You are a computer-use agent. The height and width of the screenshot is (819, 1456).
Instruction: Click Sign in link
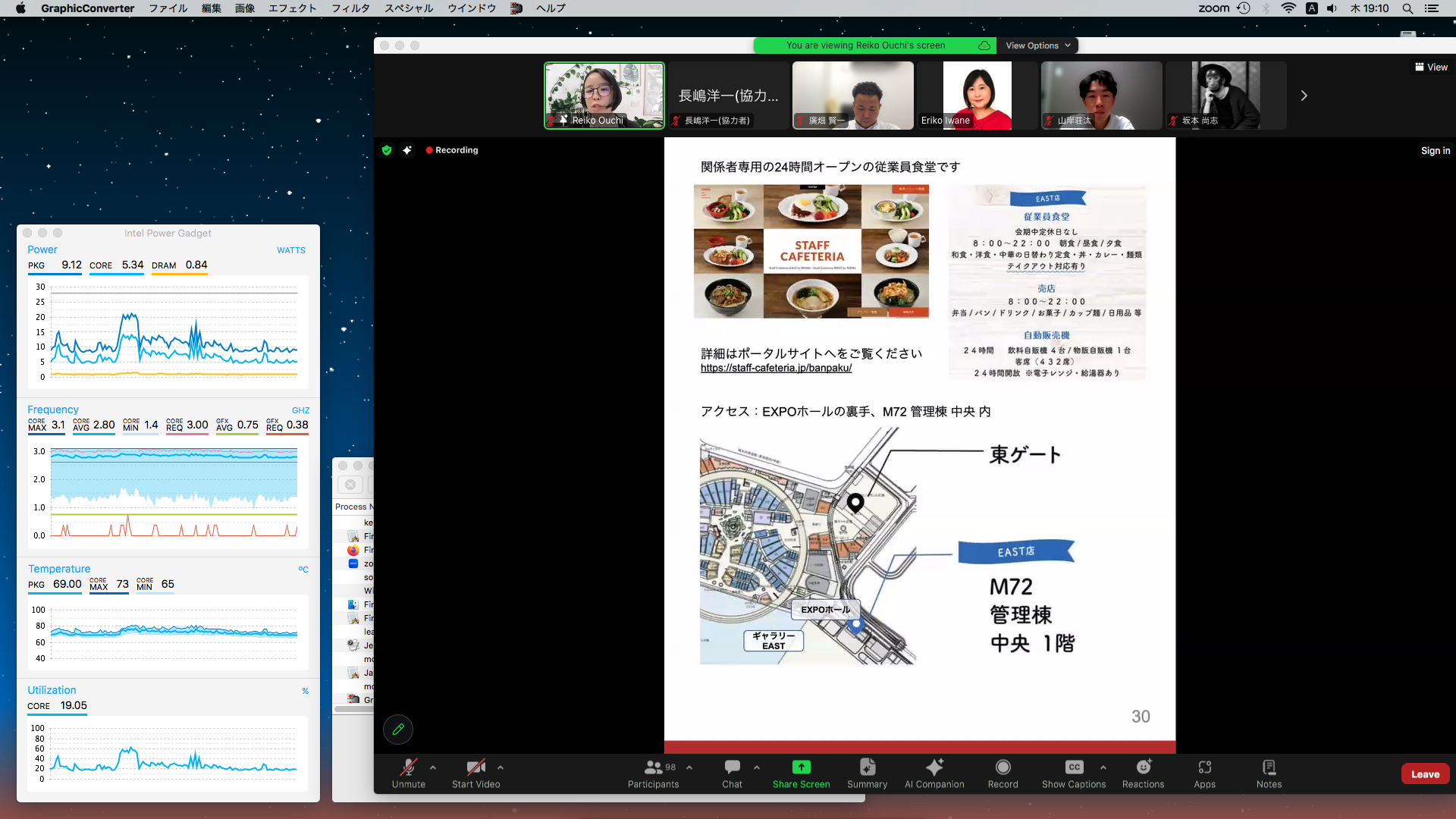click(1435, 151)
